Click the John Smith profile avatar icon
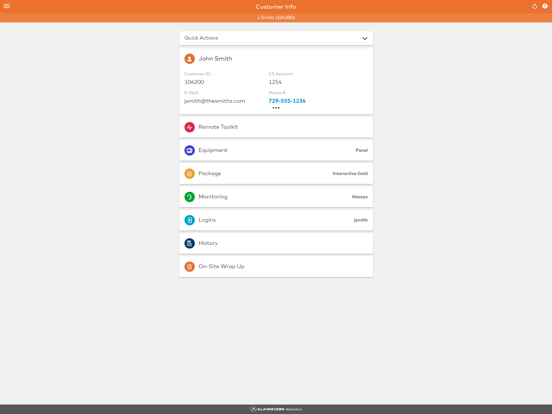Image resolution: width=552 pixels, height=414 pixels. click(x=189, y=58)
